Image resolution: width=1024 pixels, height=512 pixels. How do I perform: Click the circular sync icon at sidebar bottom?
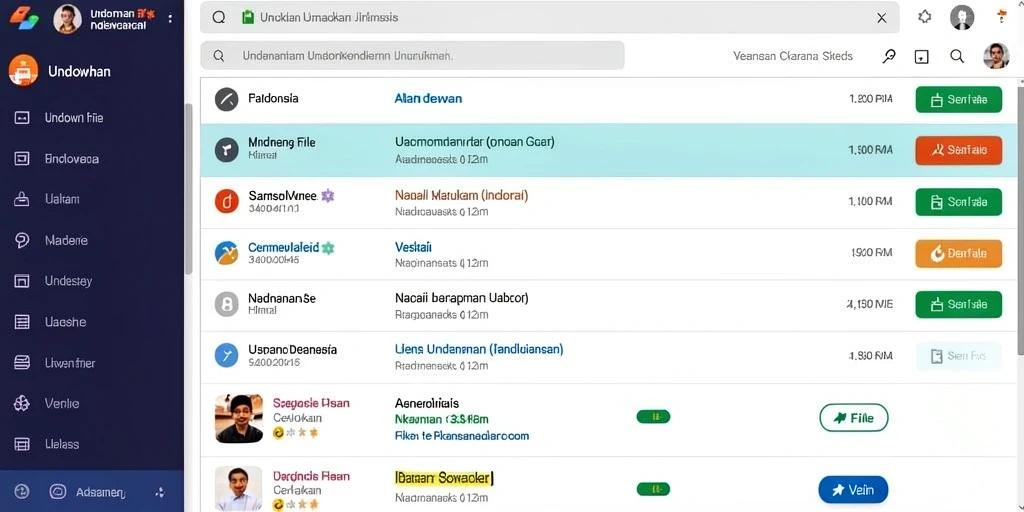(22, 492)
